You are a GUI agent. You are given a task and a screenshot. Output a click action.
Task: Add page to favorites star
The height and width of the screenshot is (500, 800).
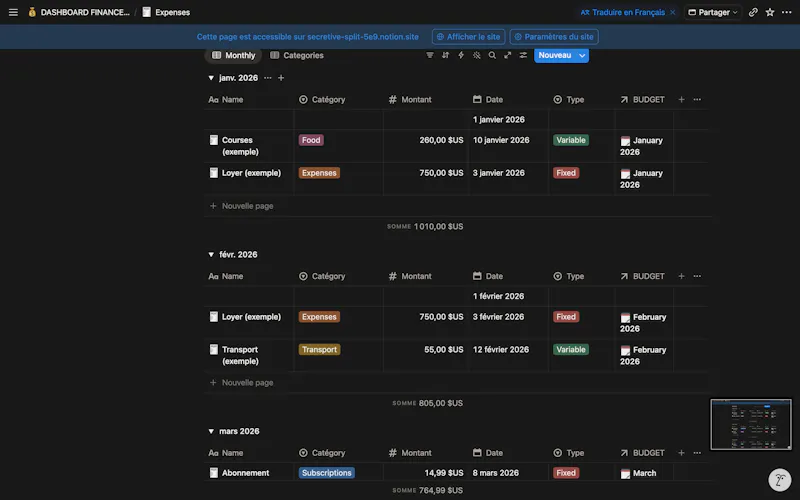[770, 12]
